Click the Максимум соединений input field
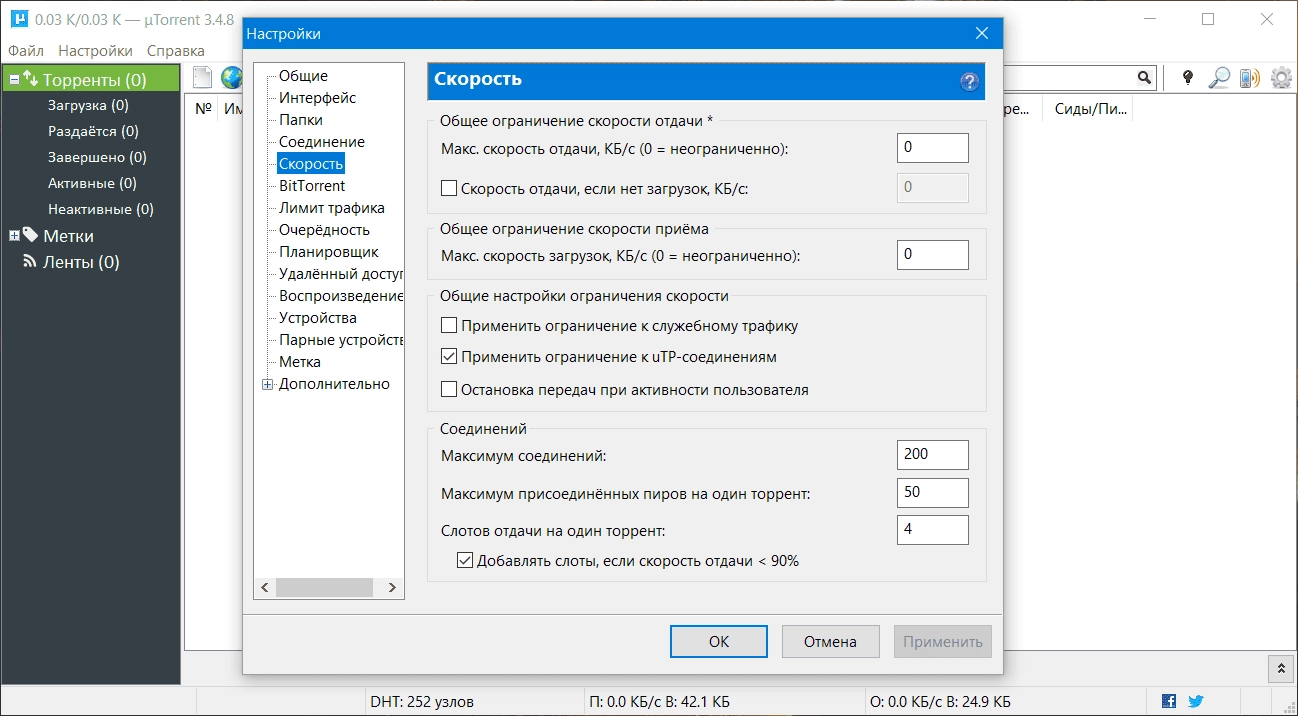The height and width of the screenshot is (716, 1298). pyautogui.click(x=931, y=454)
